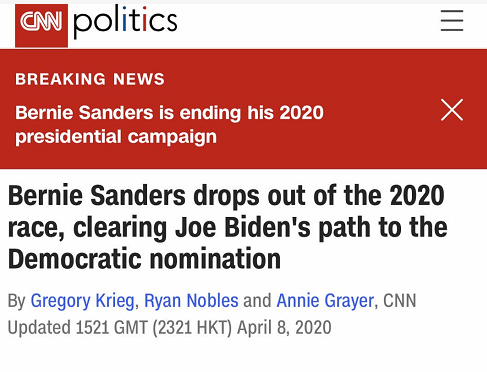Click the word 'and' between author names
This screenshot has width=487, height=372.
(257, 301)
